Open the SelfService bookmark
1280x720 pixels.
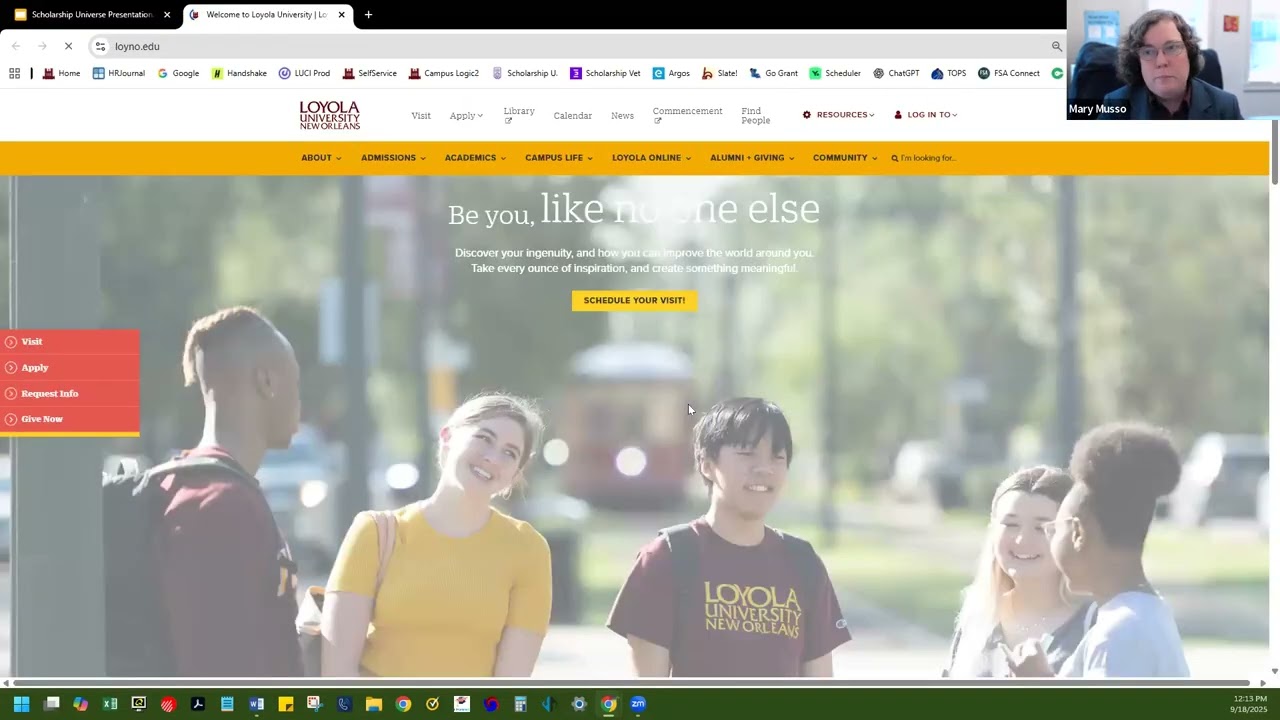click(x=369, y=73)
